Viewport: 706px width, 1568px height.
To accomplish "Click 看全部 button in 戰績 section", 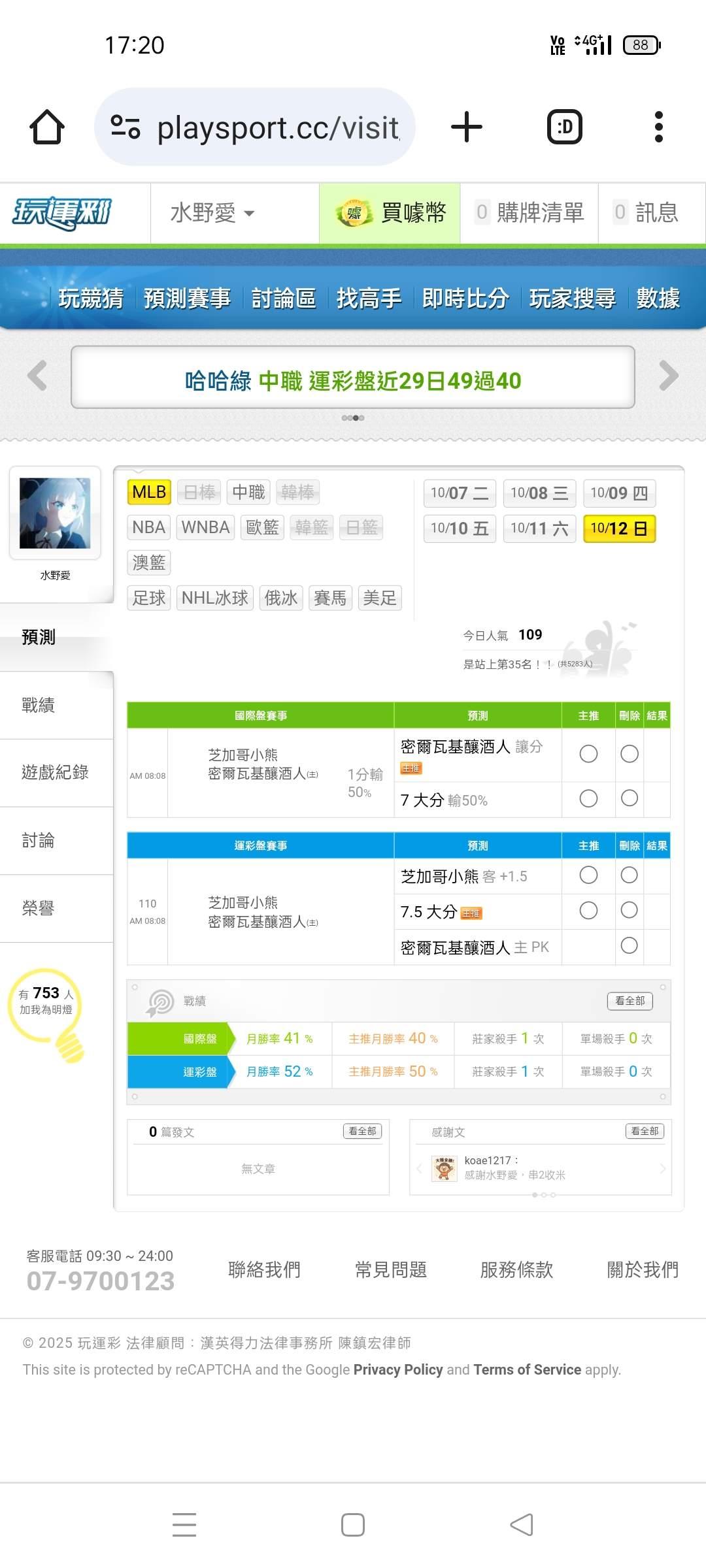I will [x=630, y=1001].
